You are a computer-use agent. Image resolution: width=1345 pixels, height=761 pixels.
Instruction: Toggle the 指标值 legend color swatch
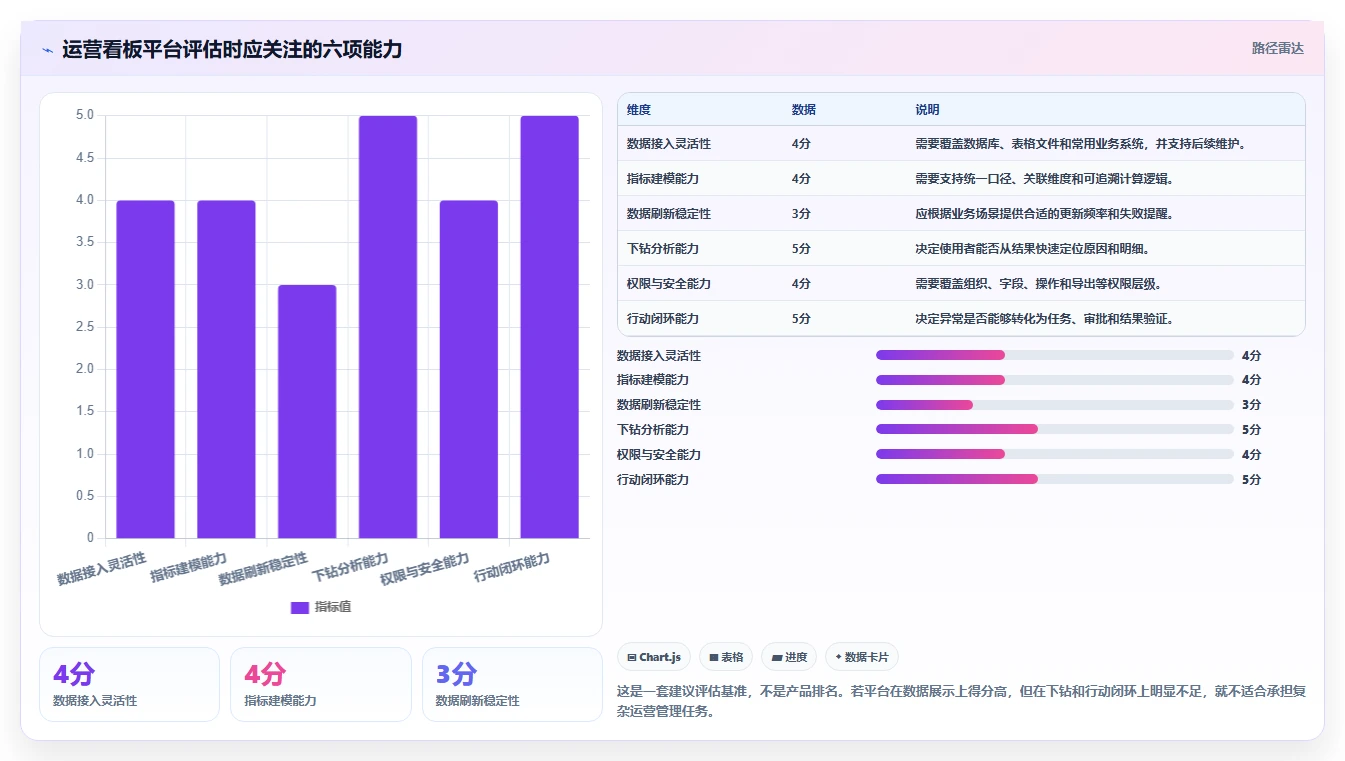300,607
